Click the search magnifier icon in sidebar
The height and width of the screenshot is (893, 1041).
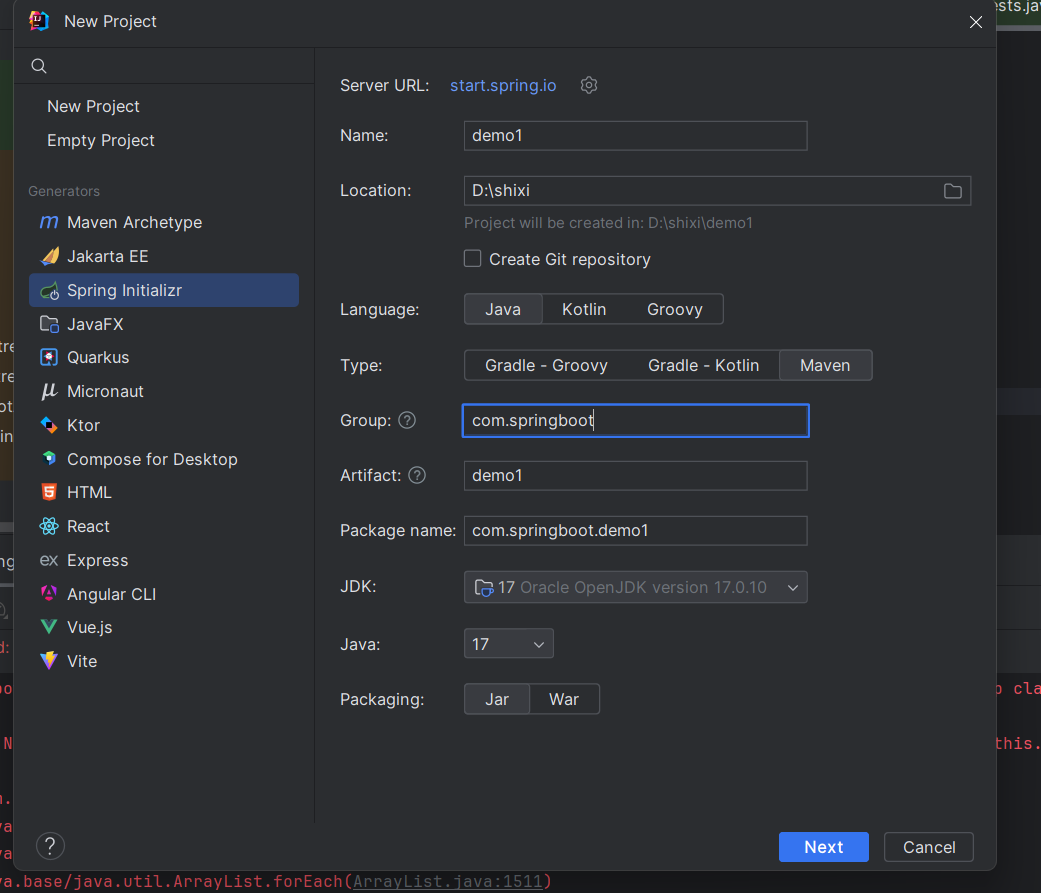point(39,66)
